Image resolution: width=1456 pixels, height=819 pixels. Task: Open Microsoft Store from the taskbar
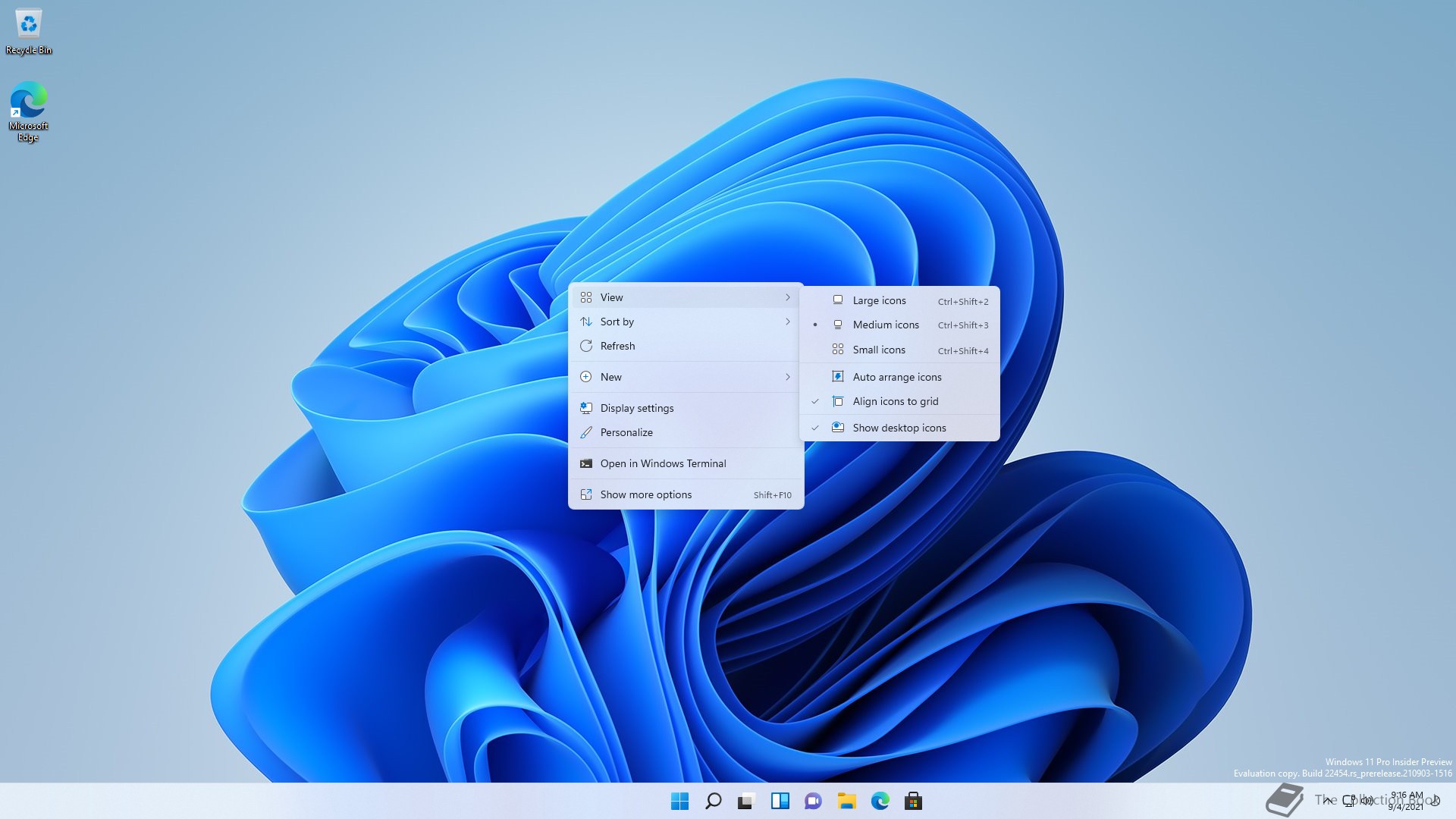tap(913, 801)
